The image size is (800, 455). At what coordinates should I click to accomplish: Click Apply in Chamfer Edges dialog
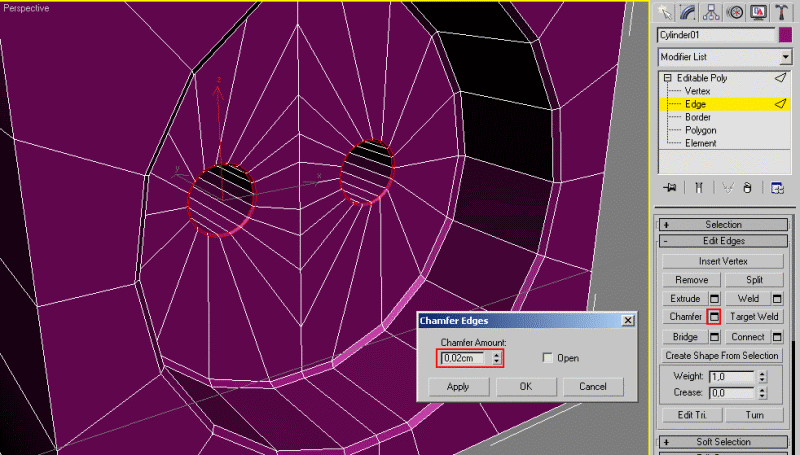tap(458, 387)
